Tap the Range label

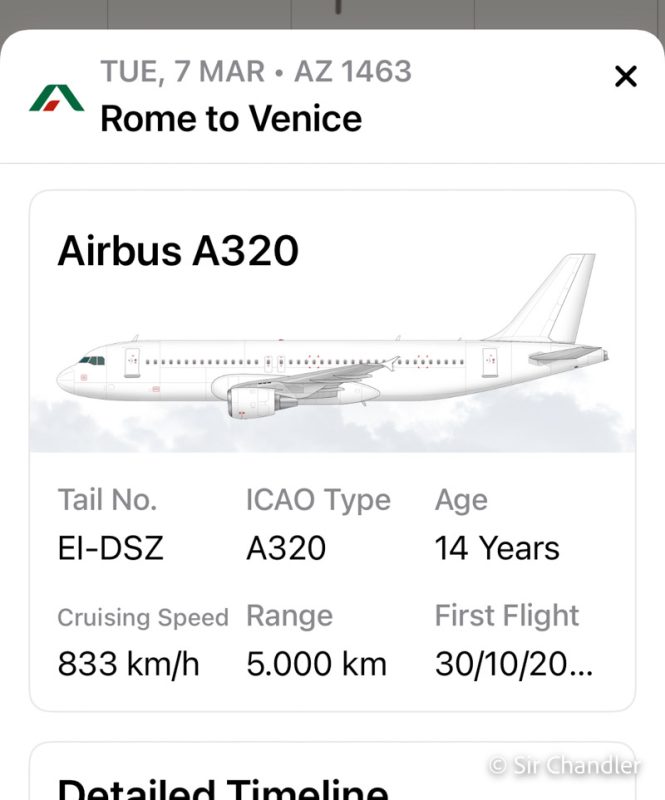289,616
